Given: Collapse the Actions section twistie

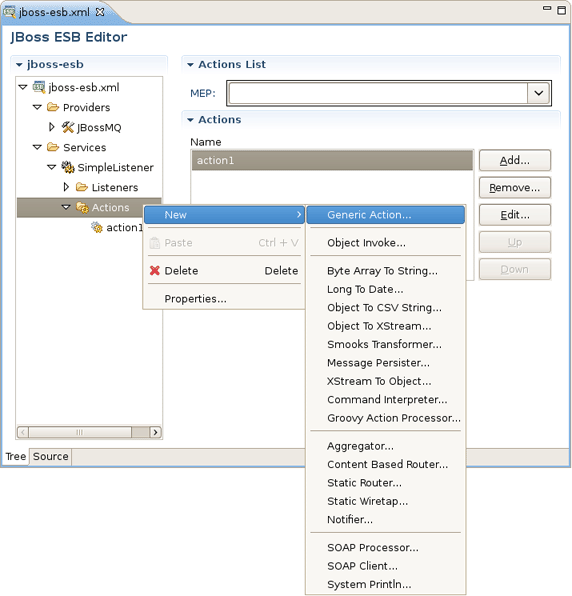Looking at the screenshot, I should [190, 120].
